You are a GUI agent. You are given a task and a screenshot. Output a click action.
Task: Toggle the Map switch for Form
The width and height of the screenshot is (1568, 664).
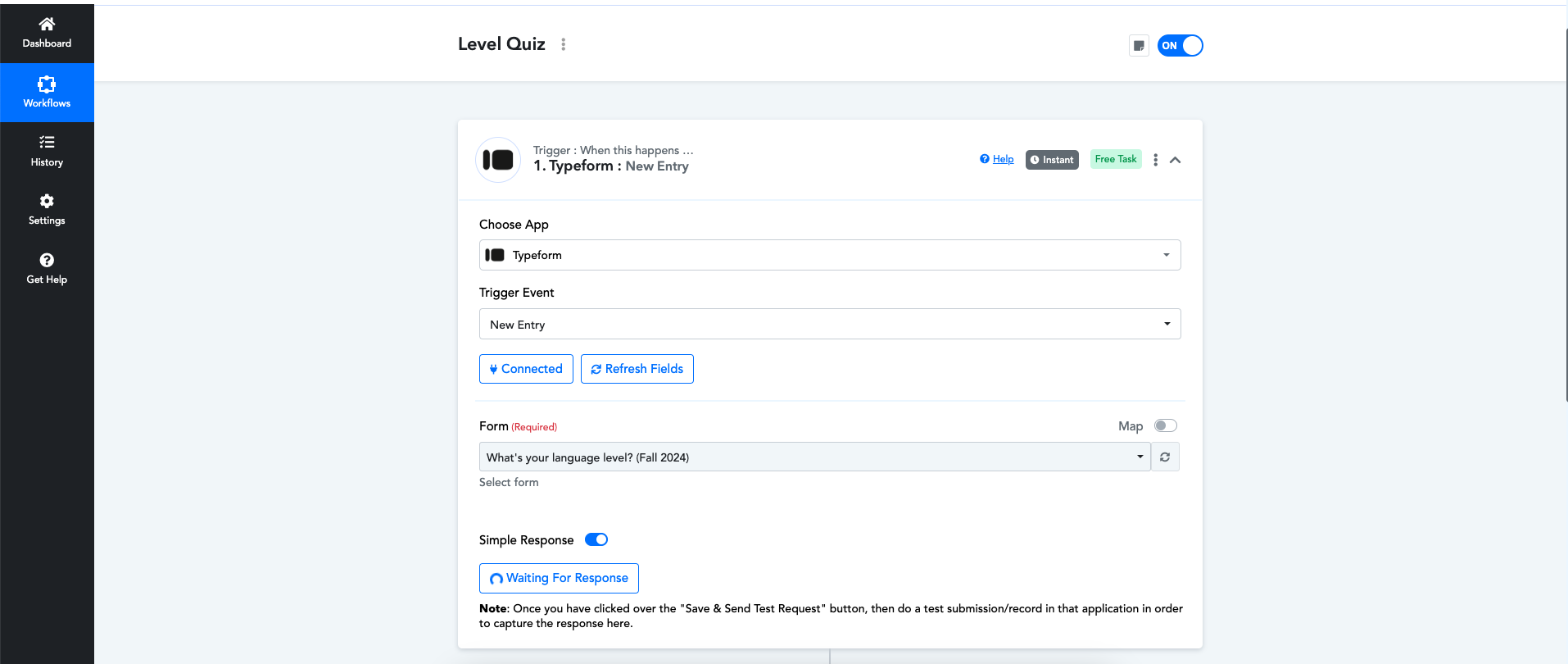[x=1165, y=425]
